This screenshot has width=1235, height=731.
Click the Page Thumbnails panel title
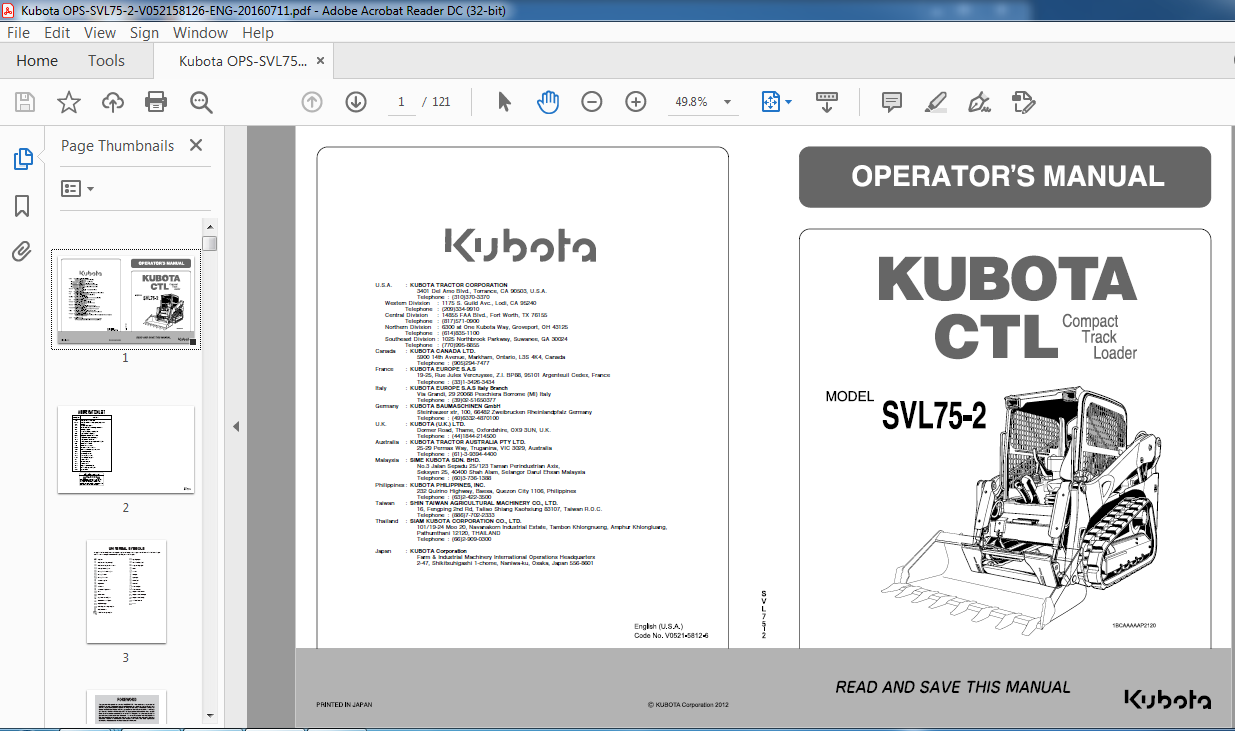click(117, 145)
